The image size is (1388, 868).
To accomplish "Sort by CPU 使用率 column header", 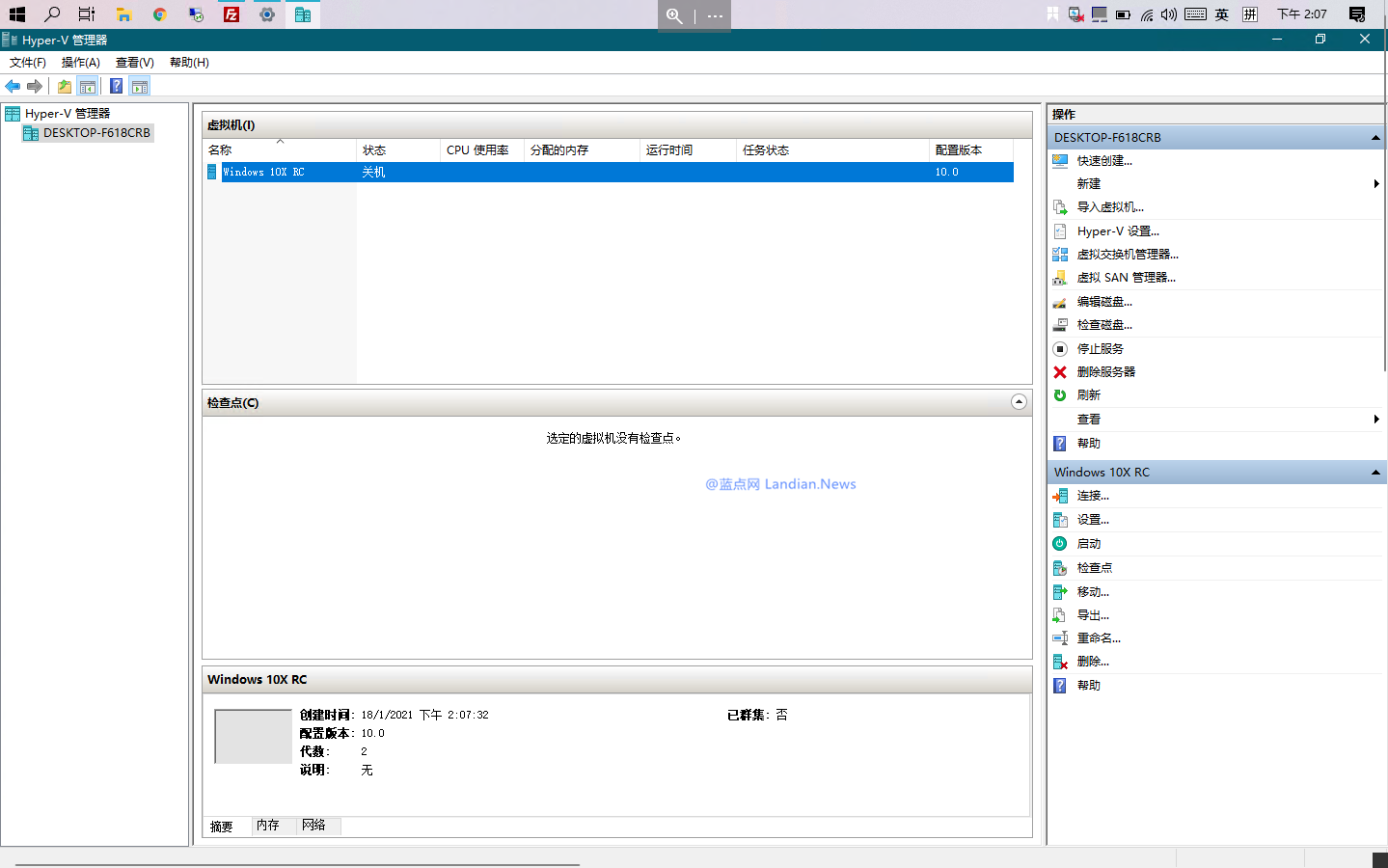I will [482, 150].
